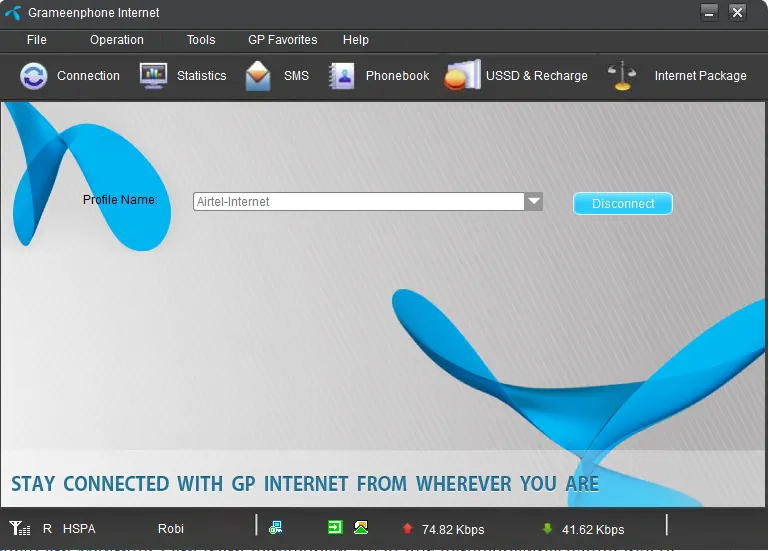
Task: Click the green arrow status icon
Action: pos(335,527)
